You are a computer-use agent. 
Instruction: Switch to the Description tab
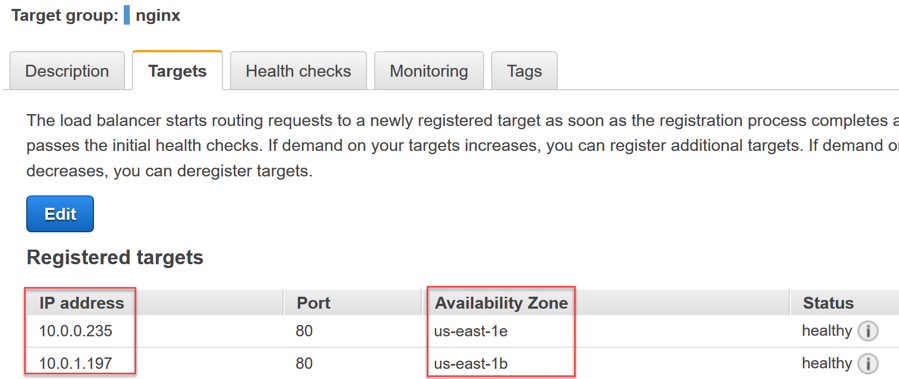tap(67, 71)
